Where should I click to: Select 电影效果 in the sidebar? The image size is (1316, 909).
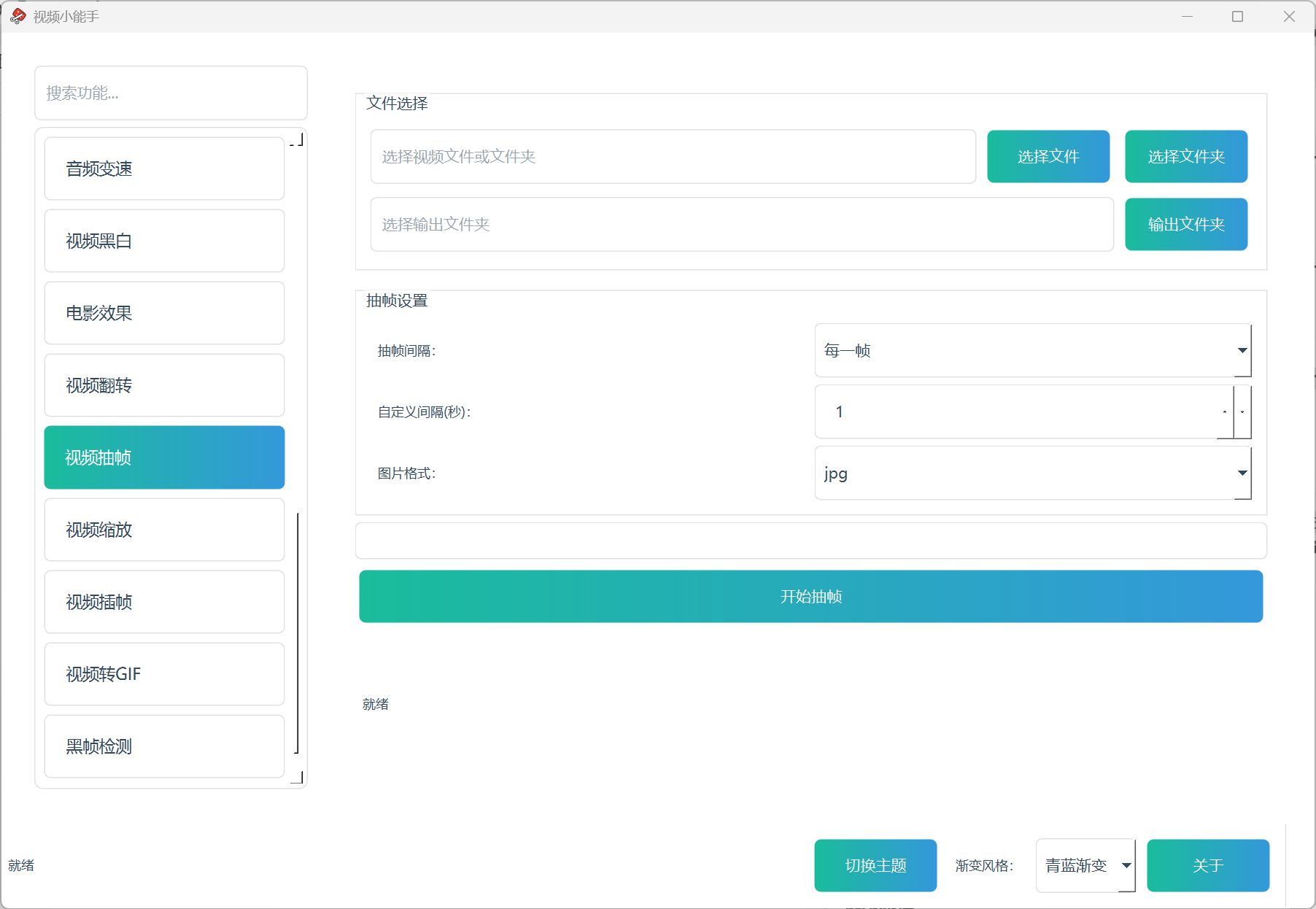pyautogui.click(x=164, y=313)
